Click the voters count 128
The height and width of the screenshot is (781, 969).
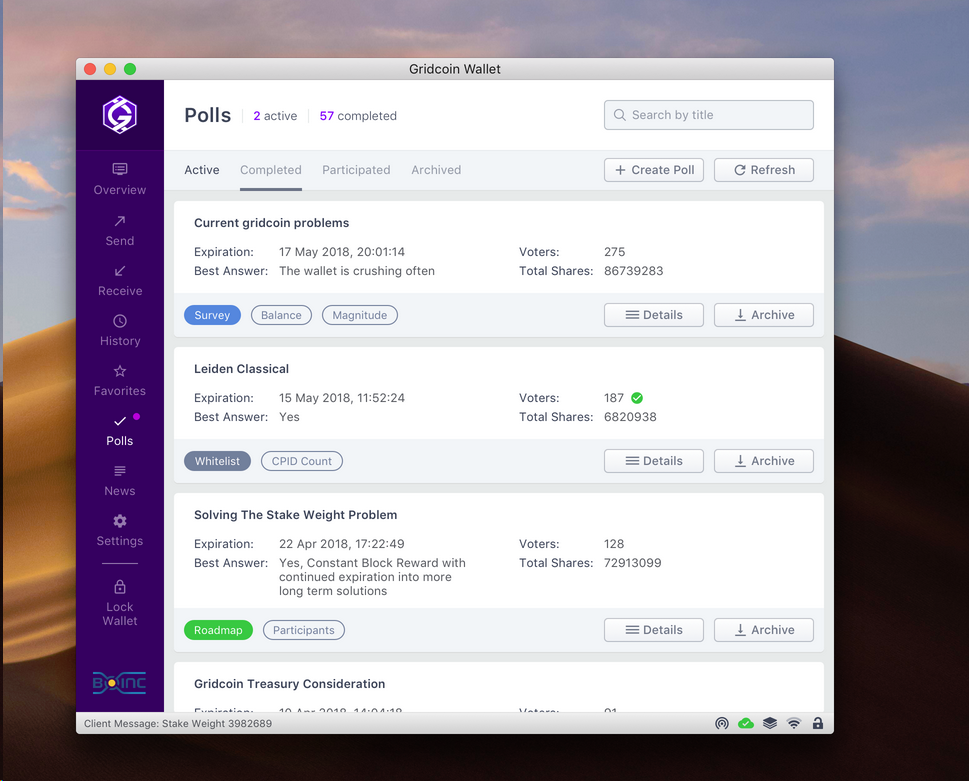pos(614,544)
